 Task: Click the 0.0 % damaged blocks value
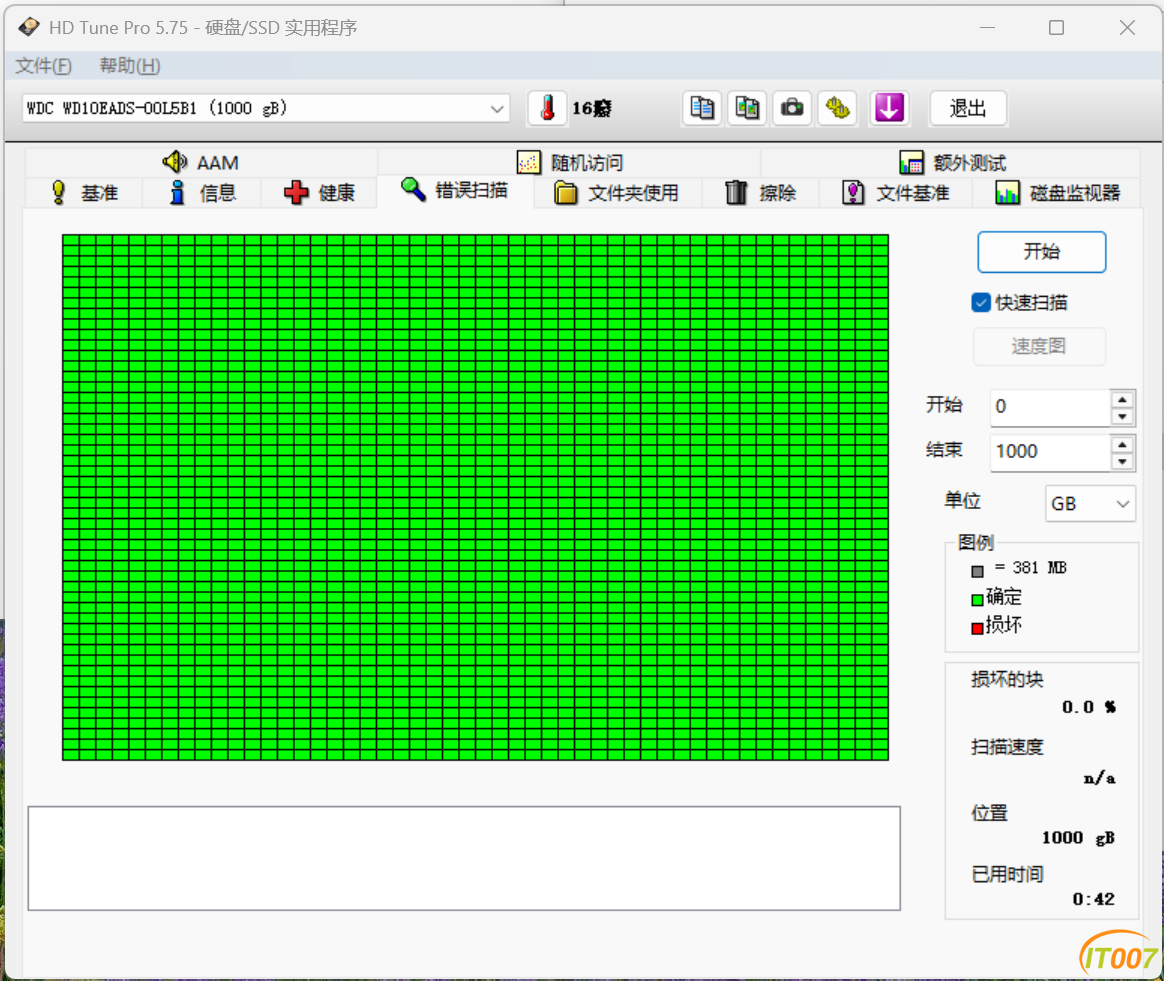[1089, 707]
